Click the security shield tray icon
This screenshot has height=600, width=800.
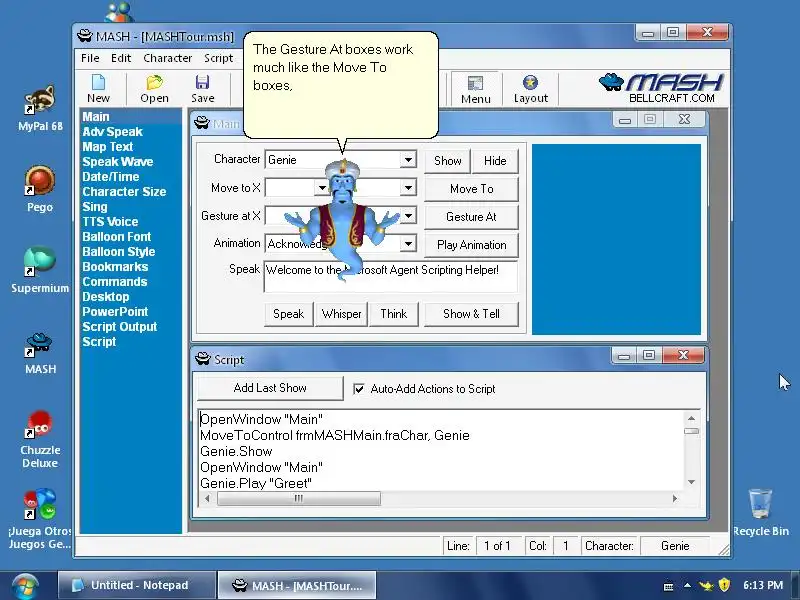724,585
